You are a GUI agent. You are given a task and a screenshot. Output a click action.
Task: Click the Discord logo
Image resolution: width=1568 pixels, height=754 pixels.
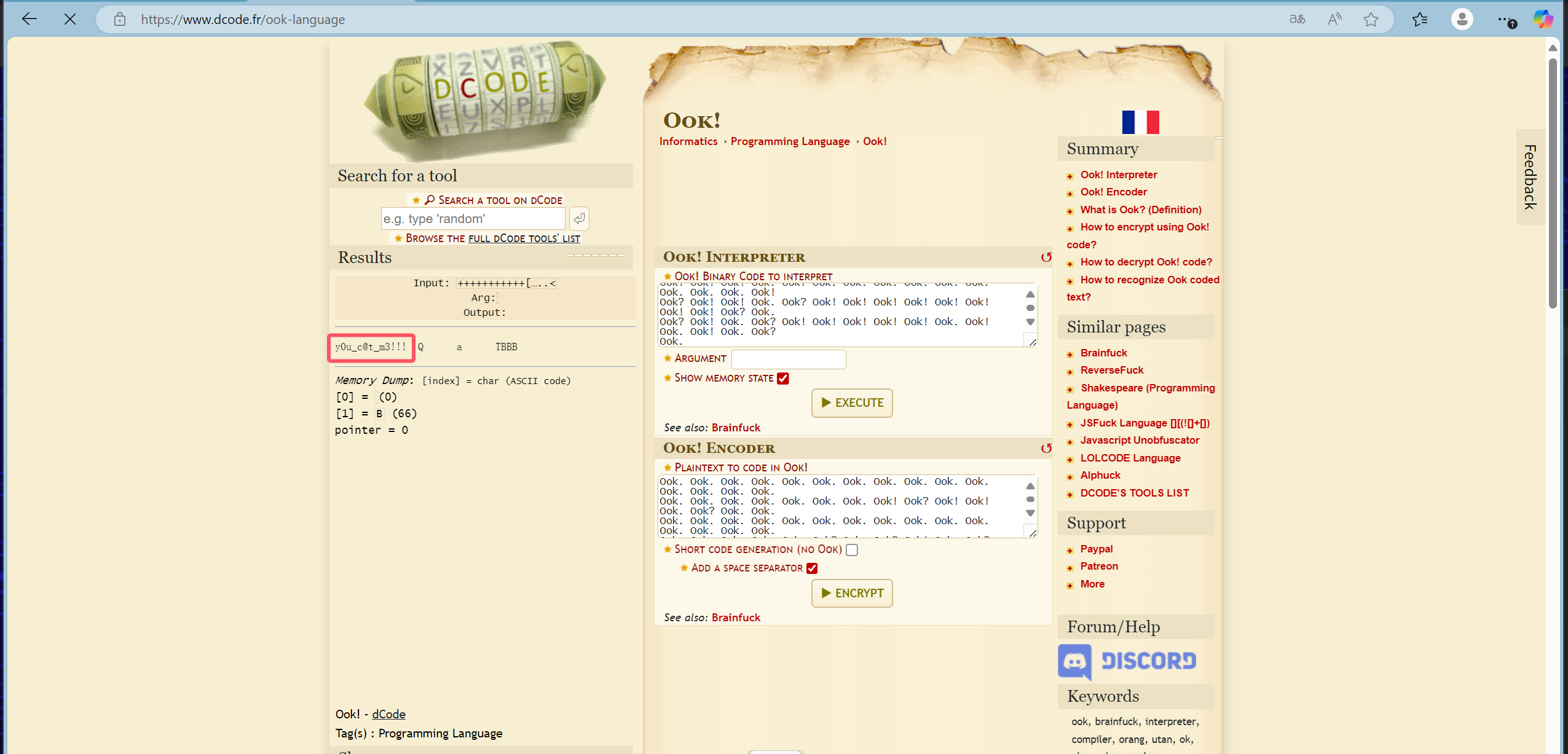pyautogui.click(x=1127, y=661)
